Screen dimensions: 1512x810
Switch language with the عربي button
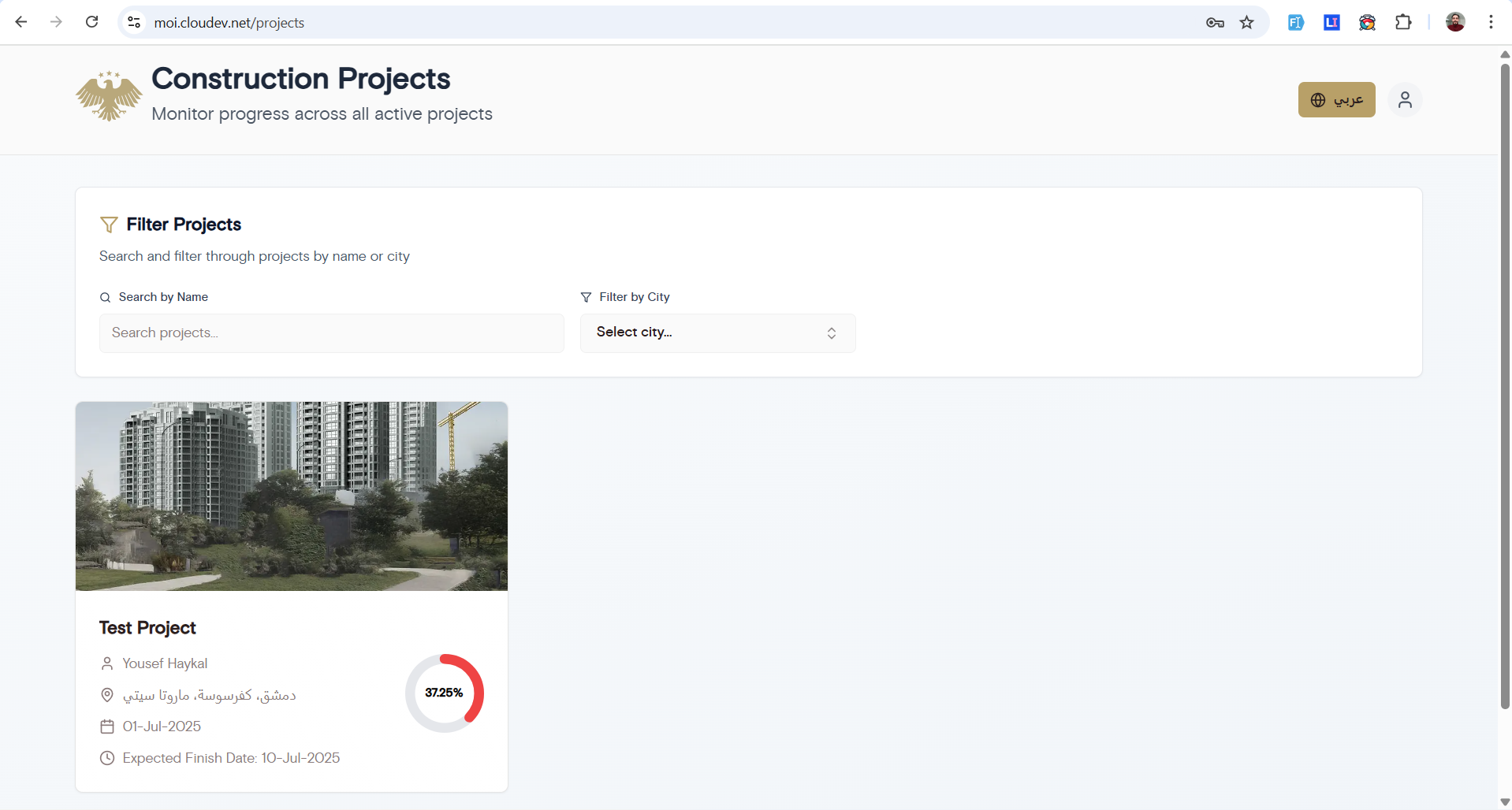click(1336, 100)
